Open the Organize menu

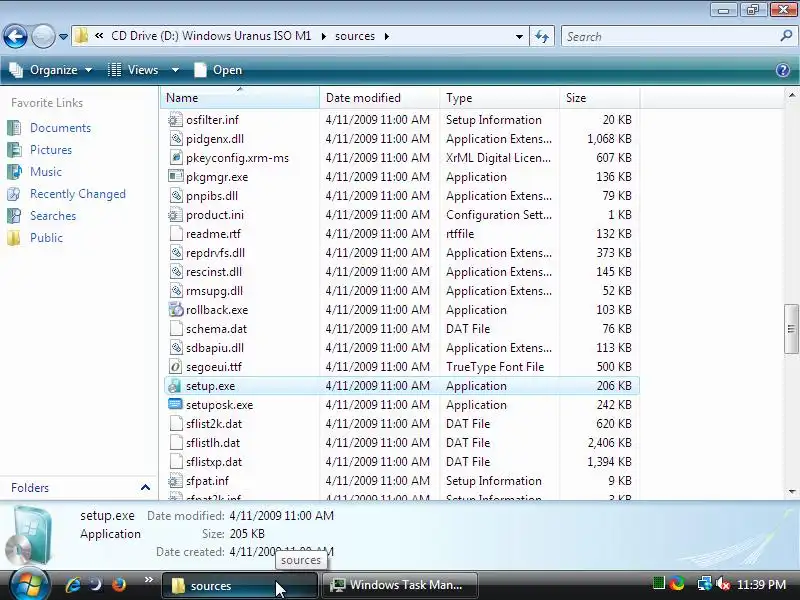tap(51, 70)
